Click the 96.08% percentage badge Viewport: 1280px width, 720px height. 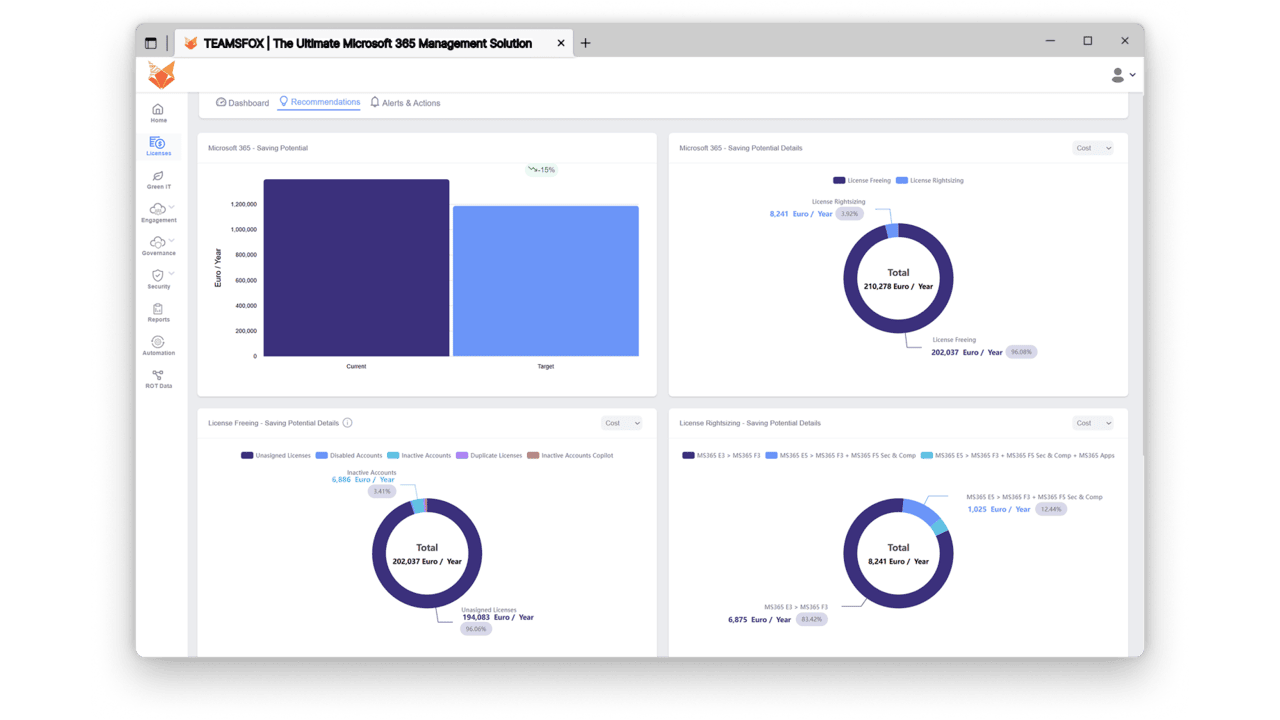tap(1021, 352)
